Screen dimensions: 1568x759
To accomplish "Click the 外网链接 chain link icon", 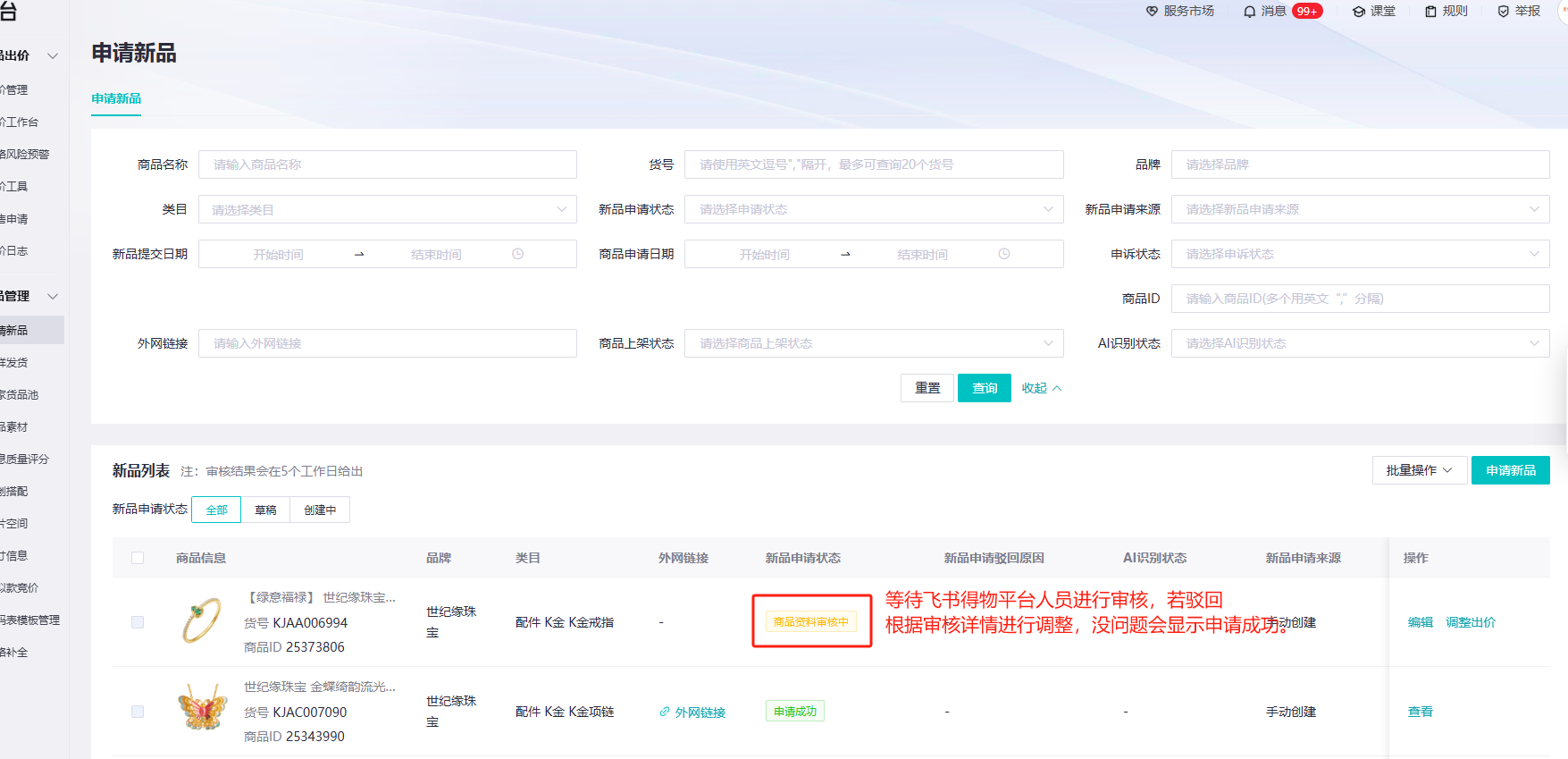I will (x=665, y=712).
